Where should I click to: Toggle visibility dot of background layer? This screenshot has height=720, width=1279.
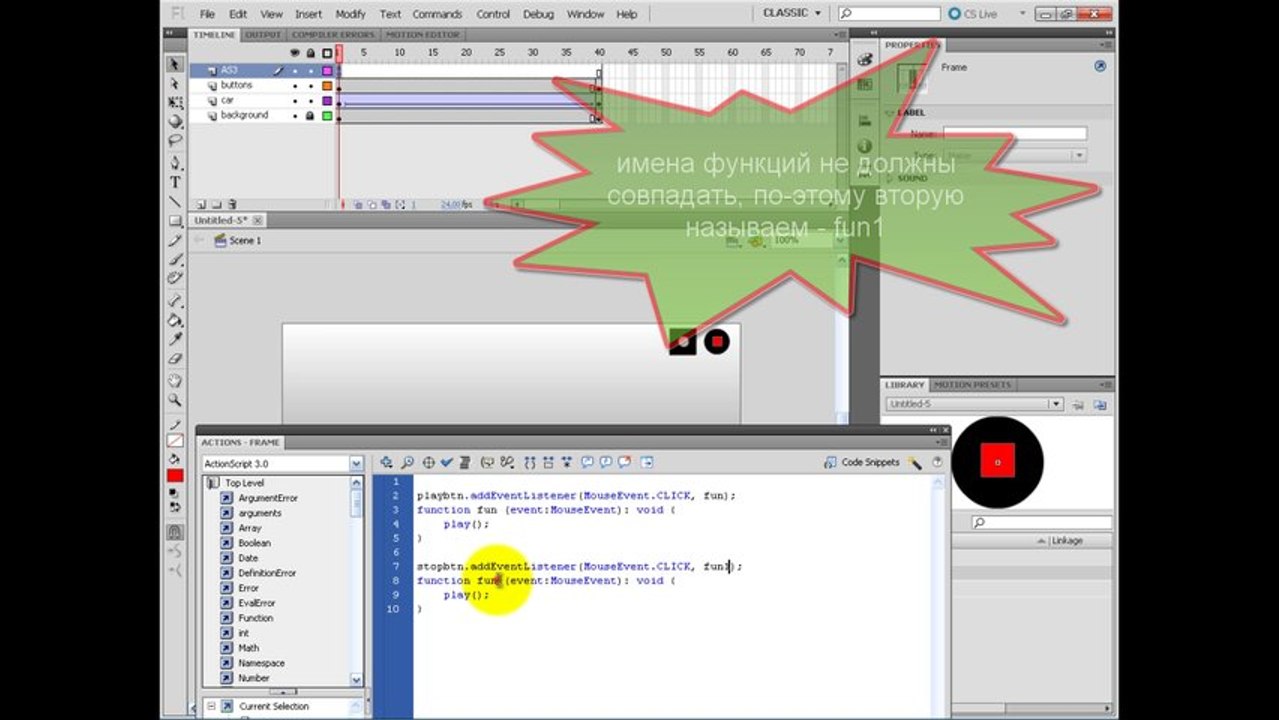(295, 116)
